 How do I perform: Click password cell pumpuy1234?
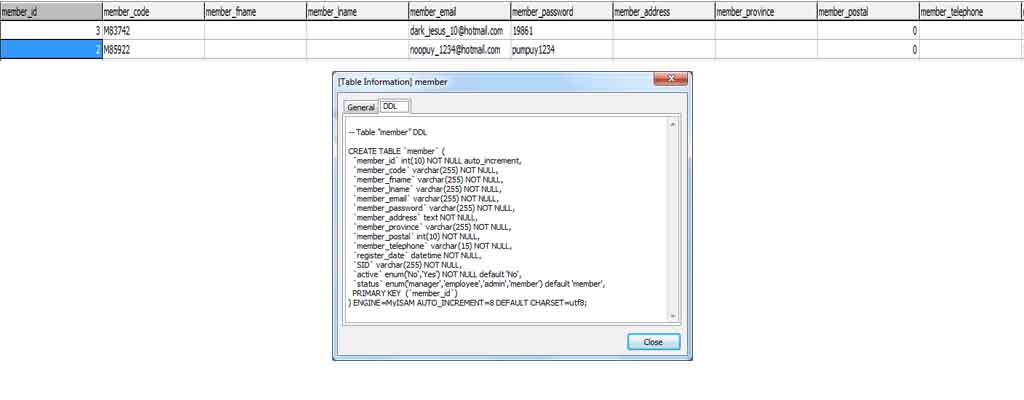(562, 50)
